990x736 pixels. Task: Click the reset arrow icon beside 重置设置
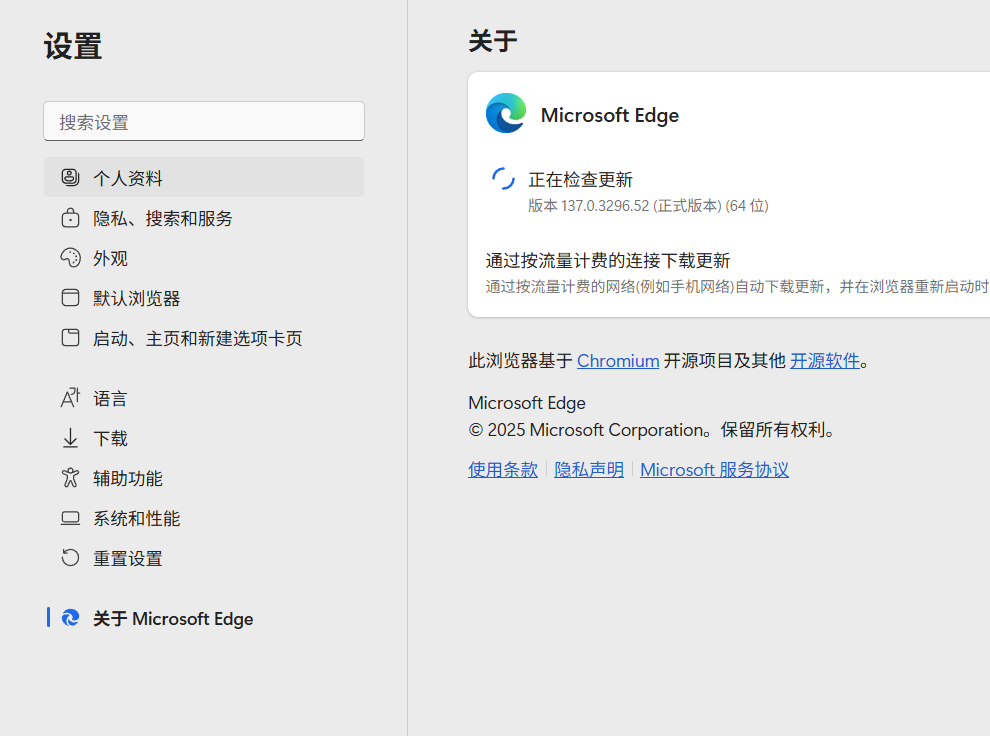(70, 558)
